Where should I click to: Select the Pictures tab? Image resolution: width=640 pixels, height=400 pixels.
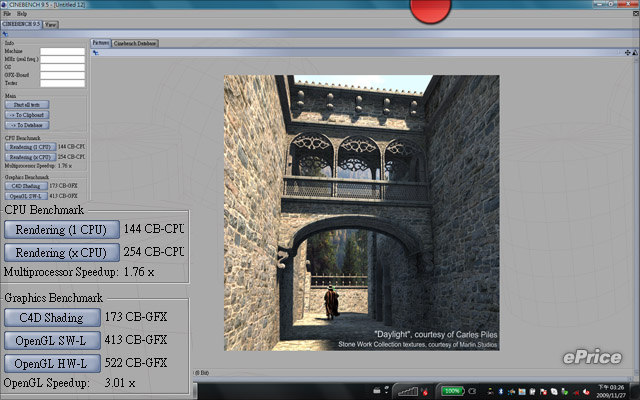point(100,43)
